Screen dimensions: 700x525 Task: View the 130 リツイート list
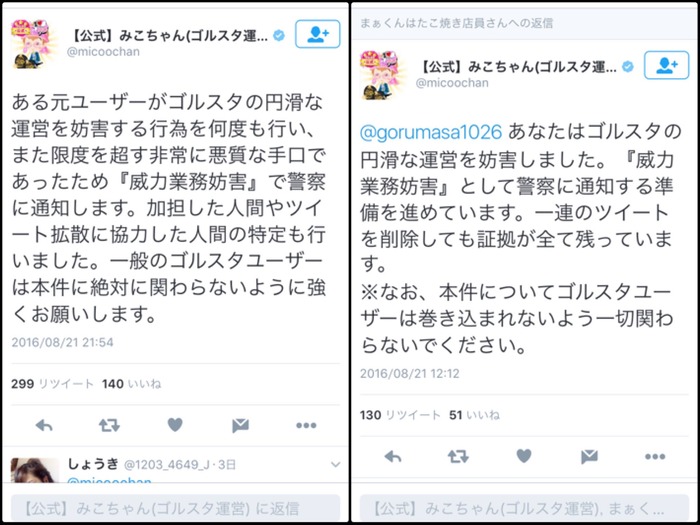pos(400,415)
